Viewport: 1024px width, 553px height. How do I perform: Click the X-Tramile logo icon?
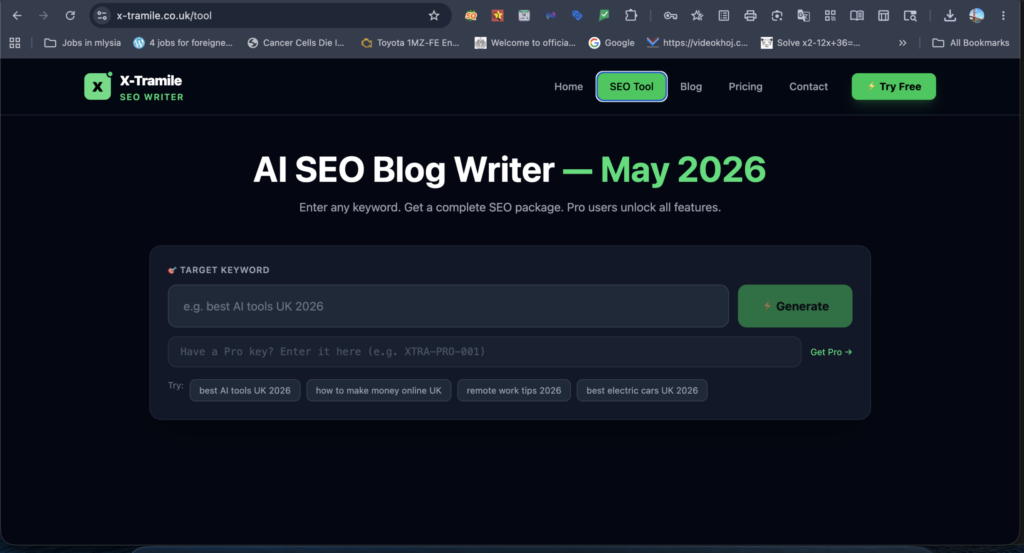click(98, 86)
